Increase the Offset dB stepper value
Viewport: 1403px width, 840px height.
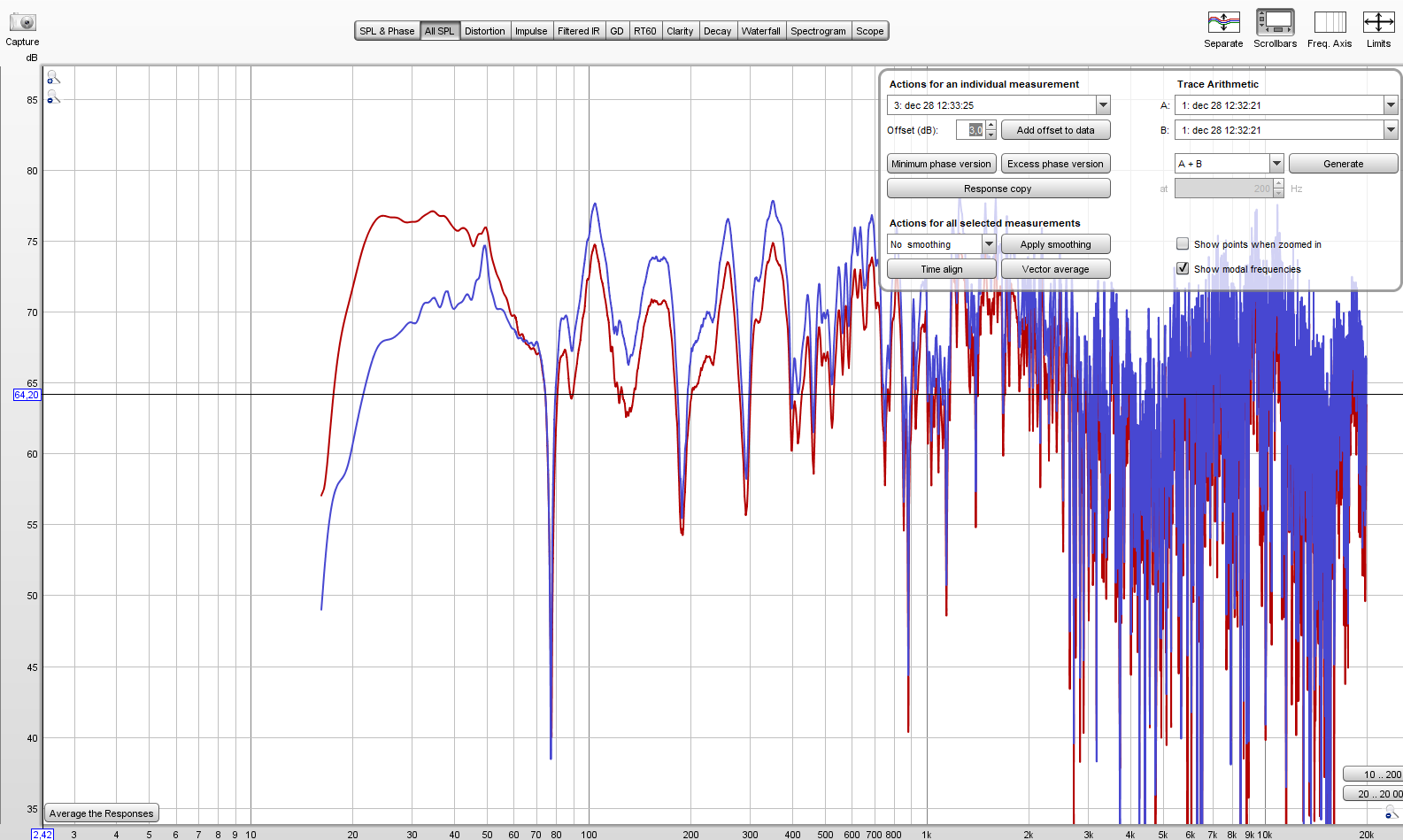click(x=991, y=125)
